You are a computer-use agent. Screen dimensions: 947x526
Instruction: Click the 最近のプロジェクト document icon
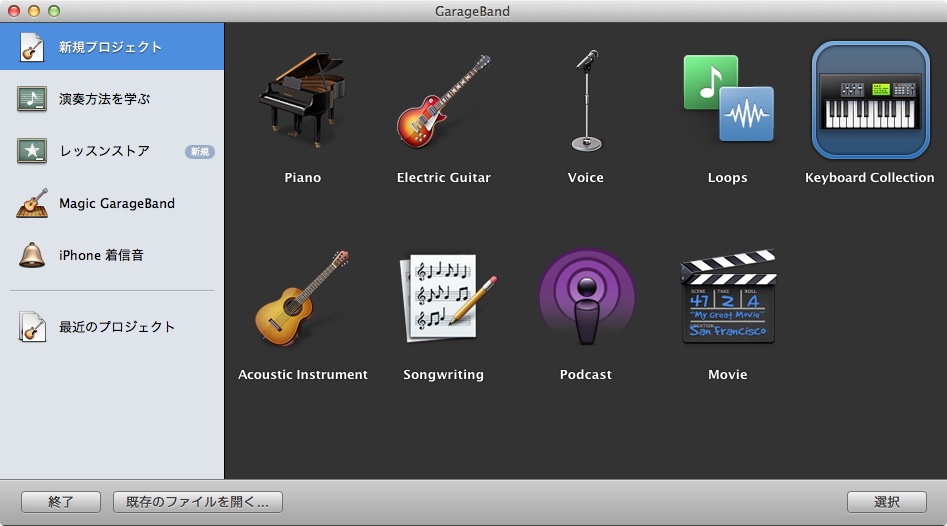pyautogui.click(x=32, y=327)
